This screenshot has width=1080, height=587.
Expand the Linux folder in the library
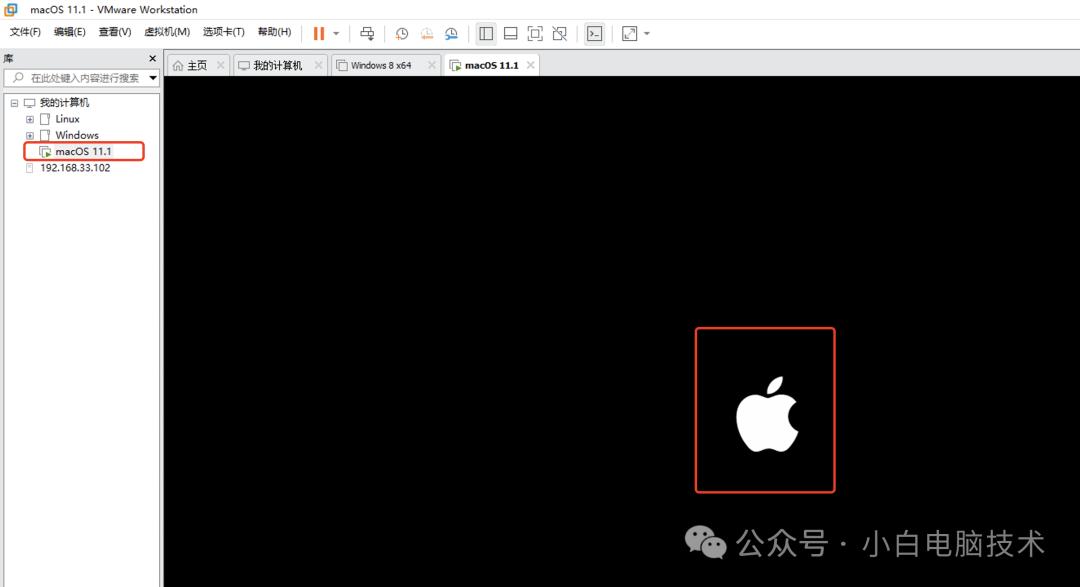[x=30, y=118]
